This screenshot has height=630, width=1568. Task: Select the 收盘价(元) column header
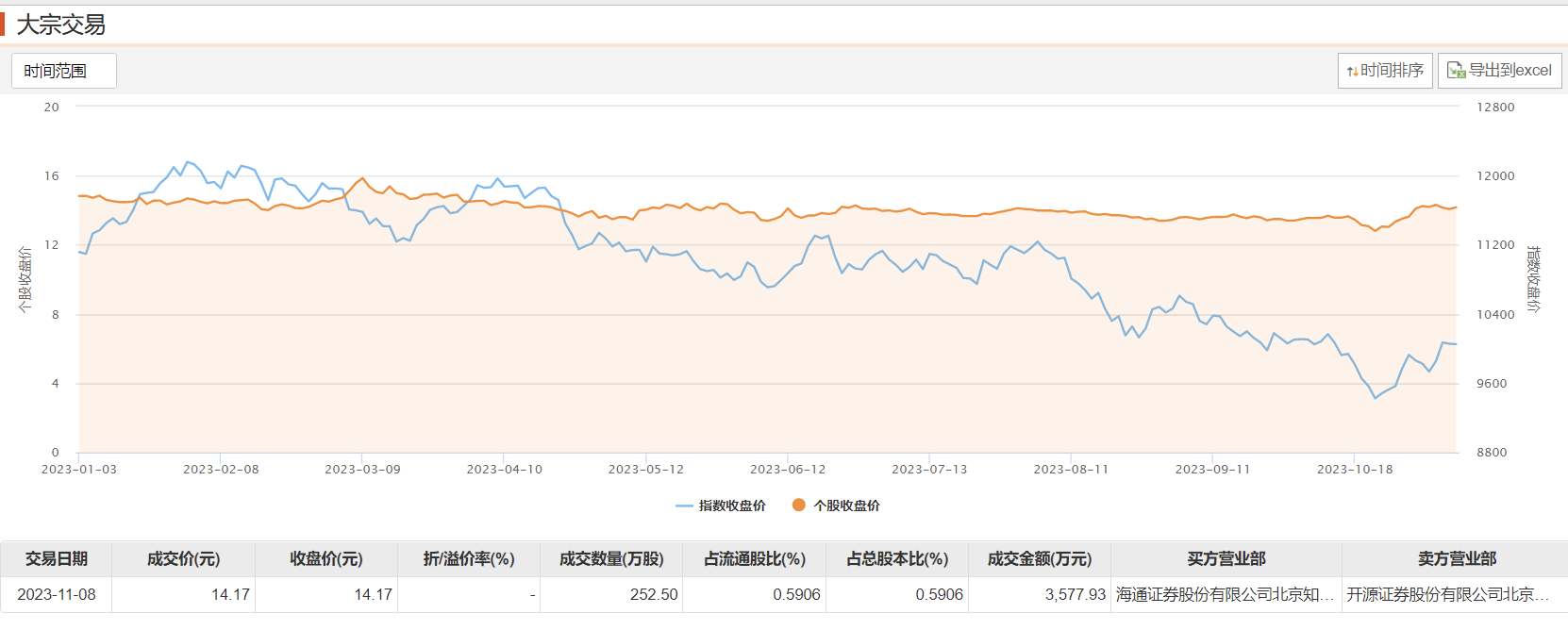pos(325,558)
